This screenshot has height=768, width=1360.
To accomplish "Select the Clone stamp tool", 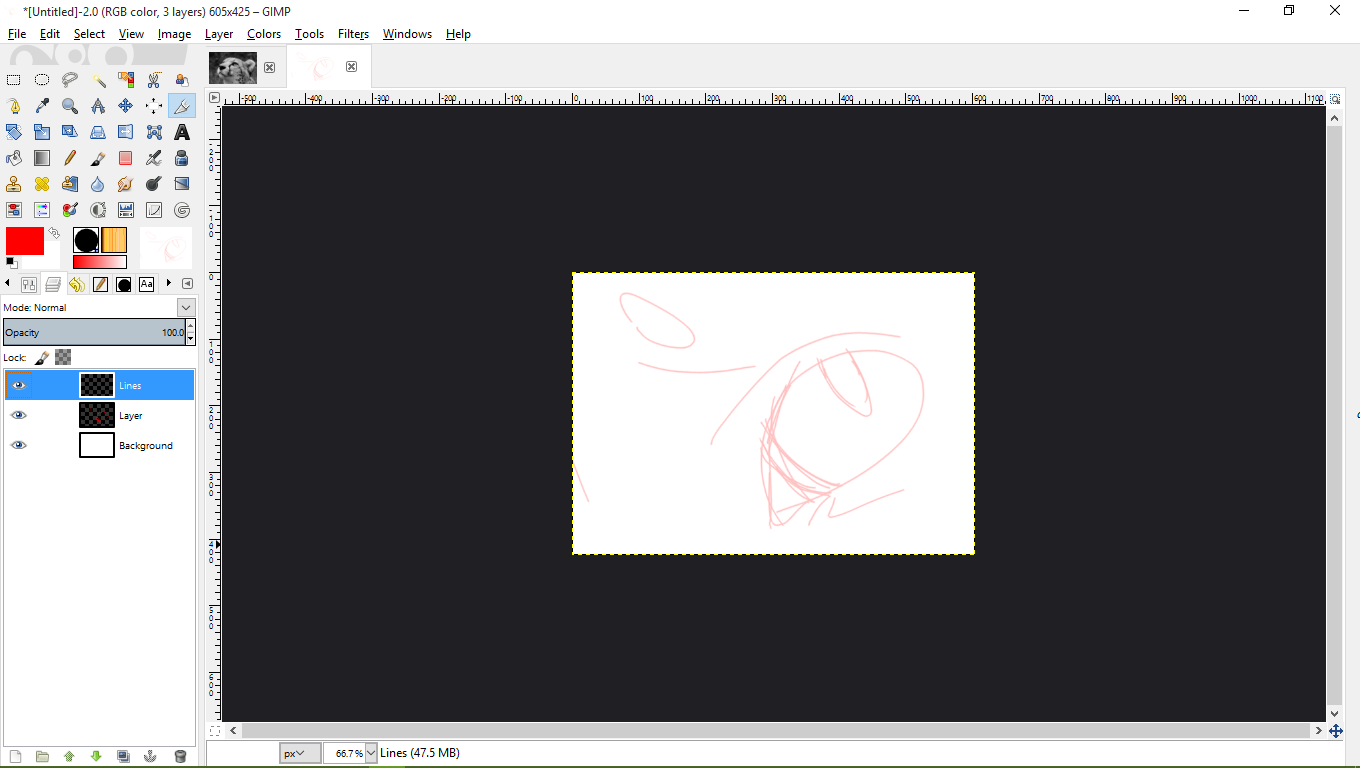I will pyautogui.click(x=14, y=184).
